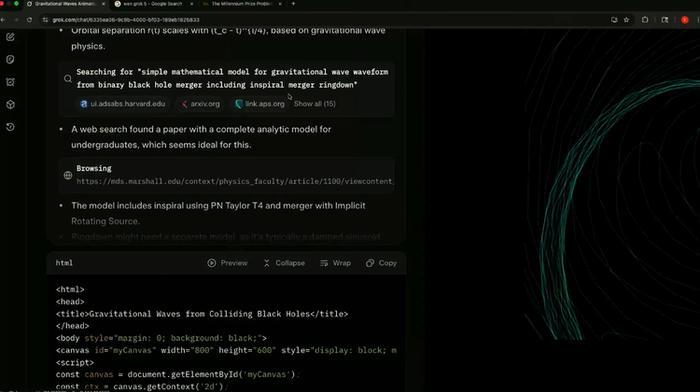The image size is (700, 392).
Task: Switch to The Millennium Prize Problems tab
Action: (x=241, y=4)
